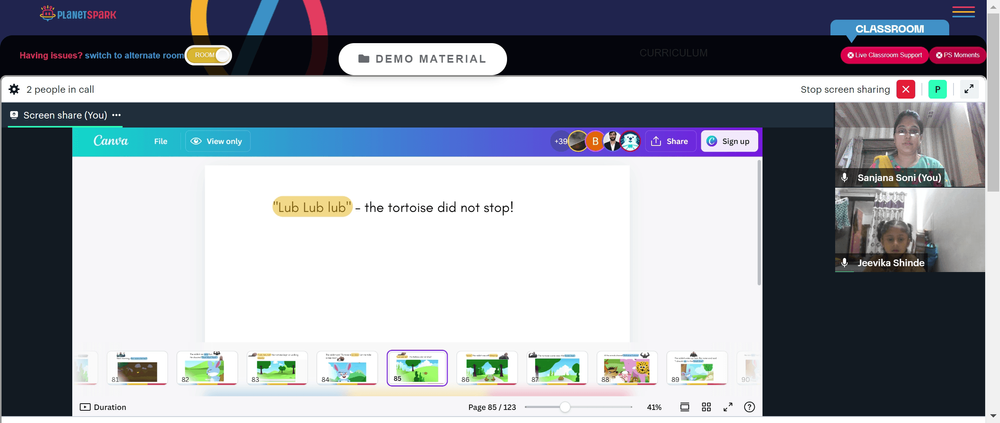Click Jeevika Shinde's microphone icon
The image size is (1000, 423).
tap(844, 262)
